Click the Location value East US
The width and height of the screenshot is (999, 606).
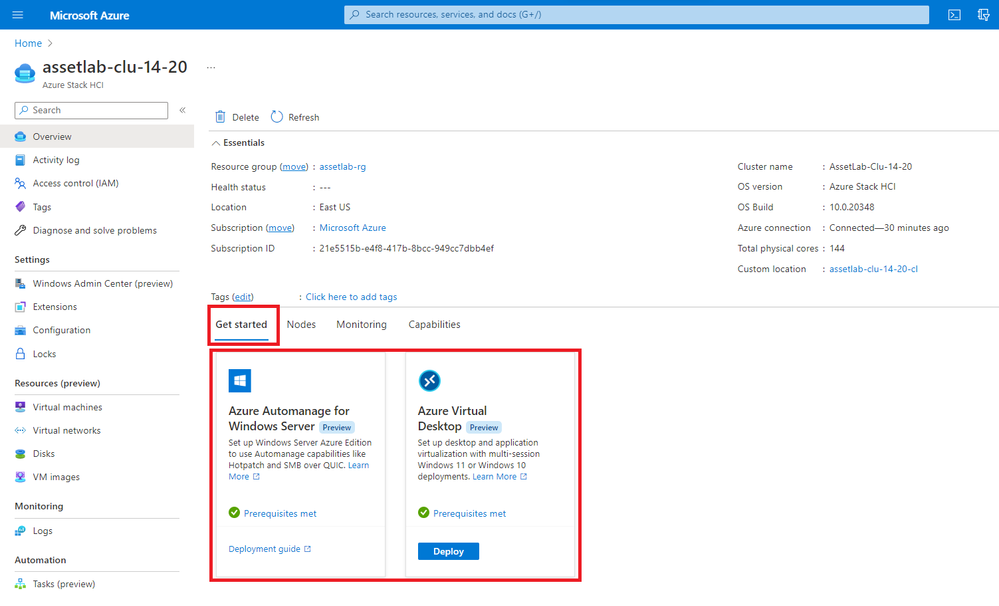[x=334, y=207]
